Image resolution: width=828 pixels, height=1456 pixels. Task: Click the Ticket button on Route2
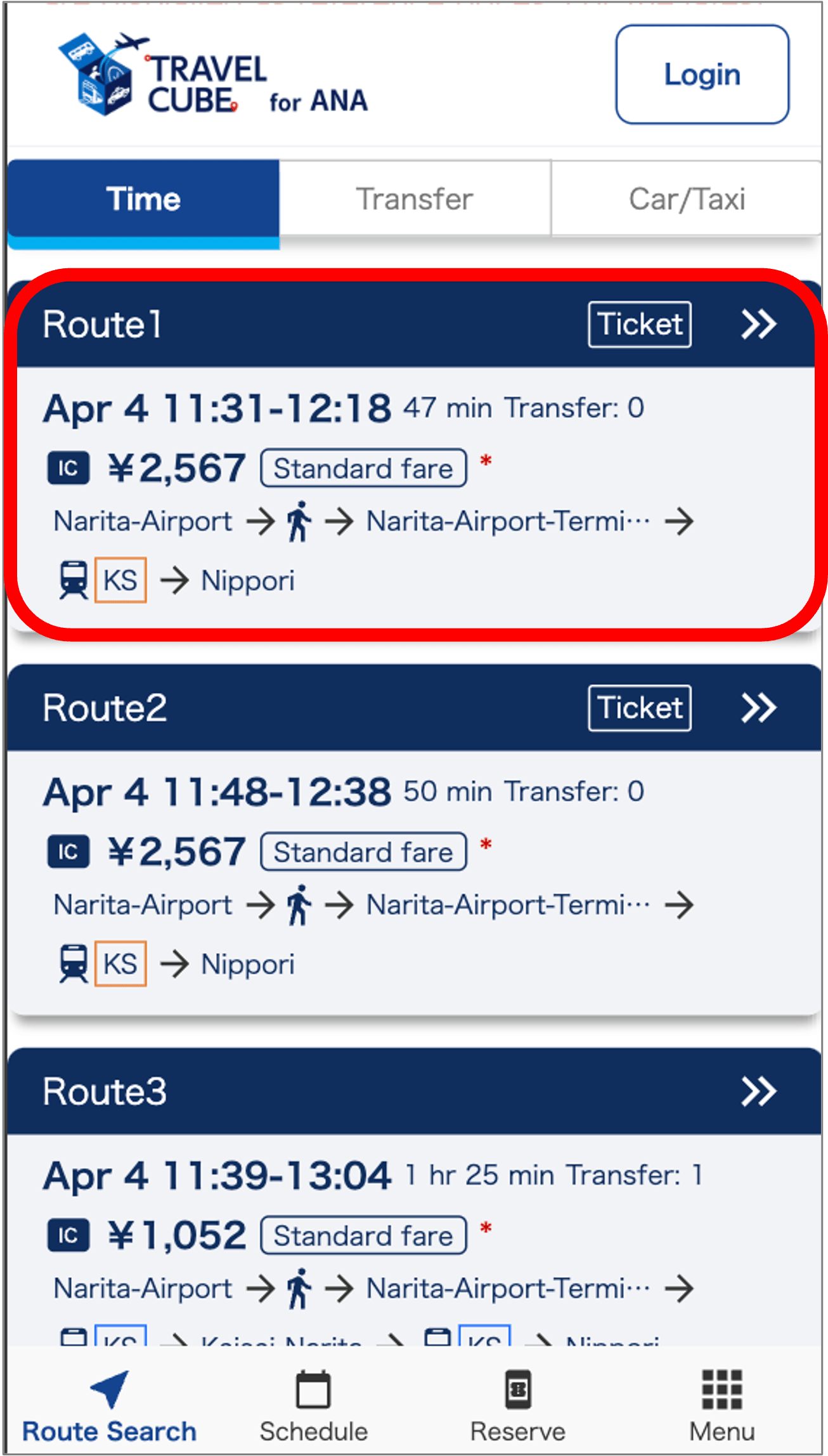click(x=640, y=708)
